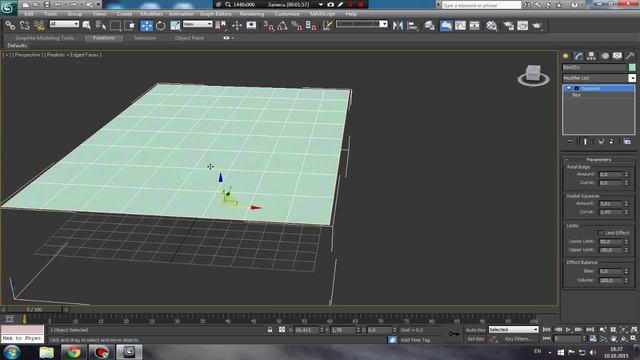Open the Manage Layers dialog
Image resolution: width=640 pixels, height=360 pixels.
[x=429, y=26]
